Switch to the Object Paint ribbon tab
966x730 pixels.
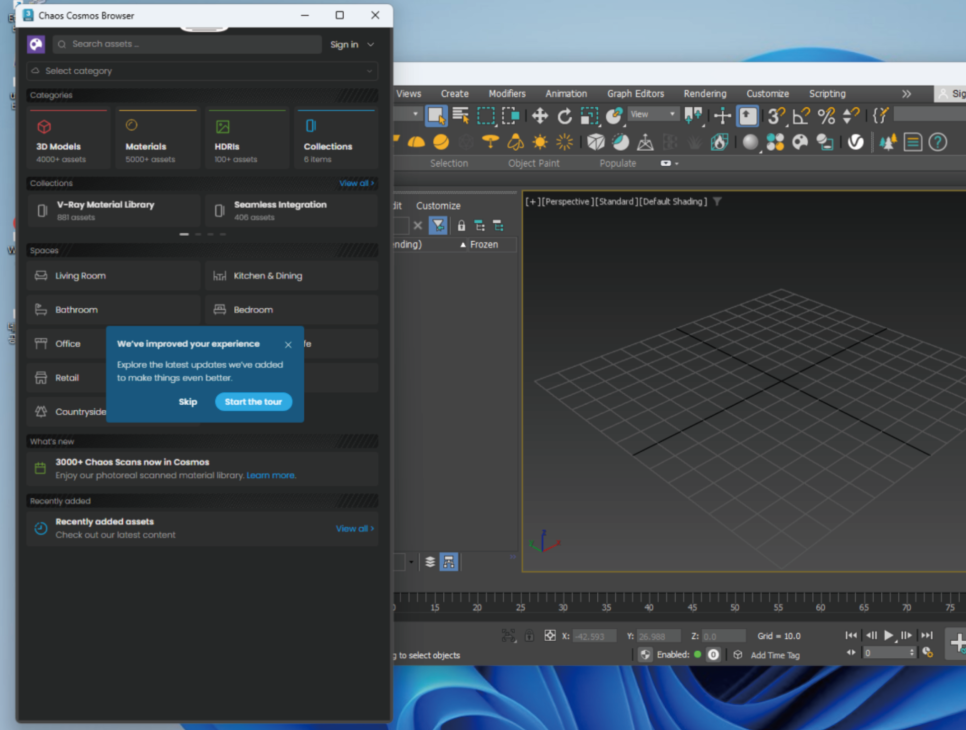click(x=534, y=163)
